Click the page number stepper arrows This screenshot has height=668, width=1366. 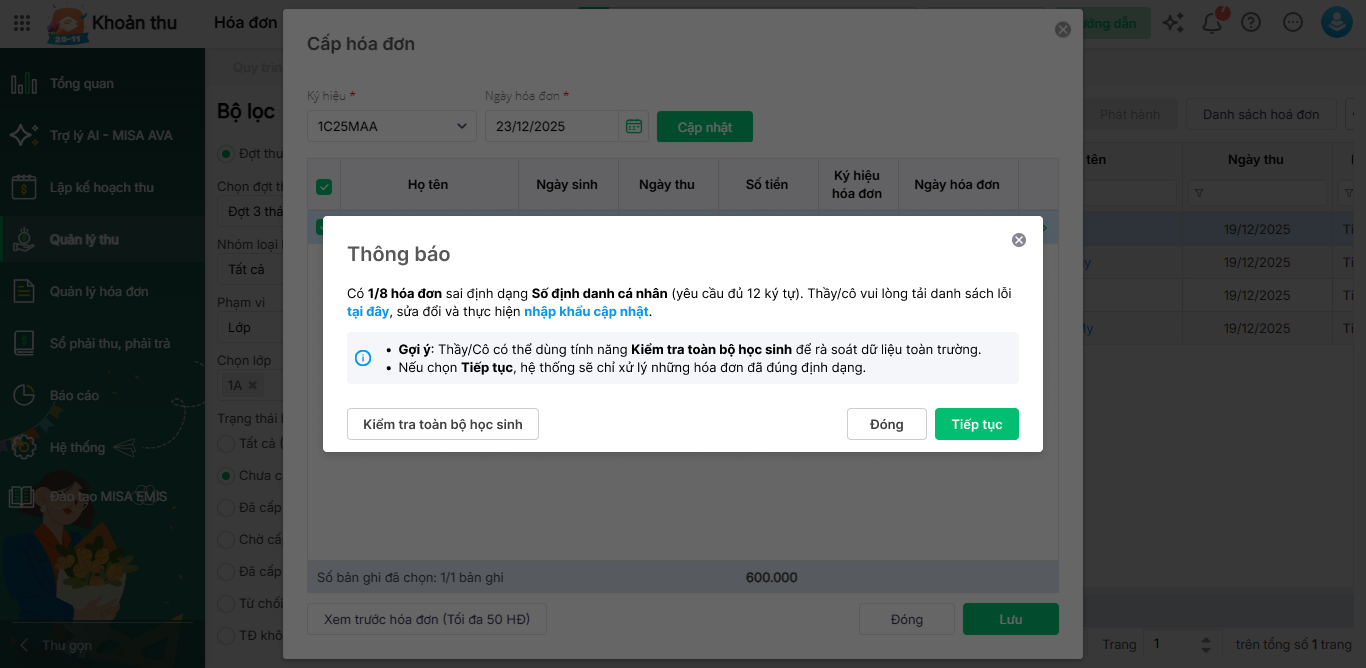pos(1205,645)
